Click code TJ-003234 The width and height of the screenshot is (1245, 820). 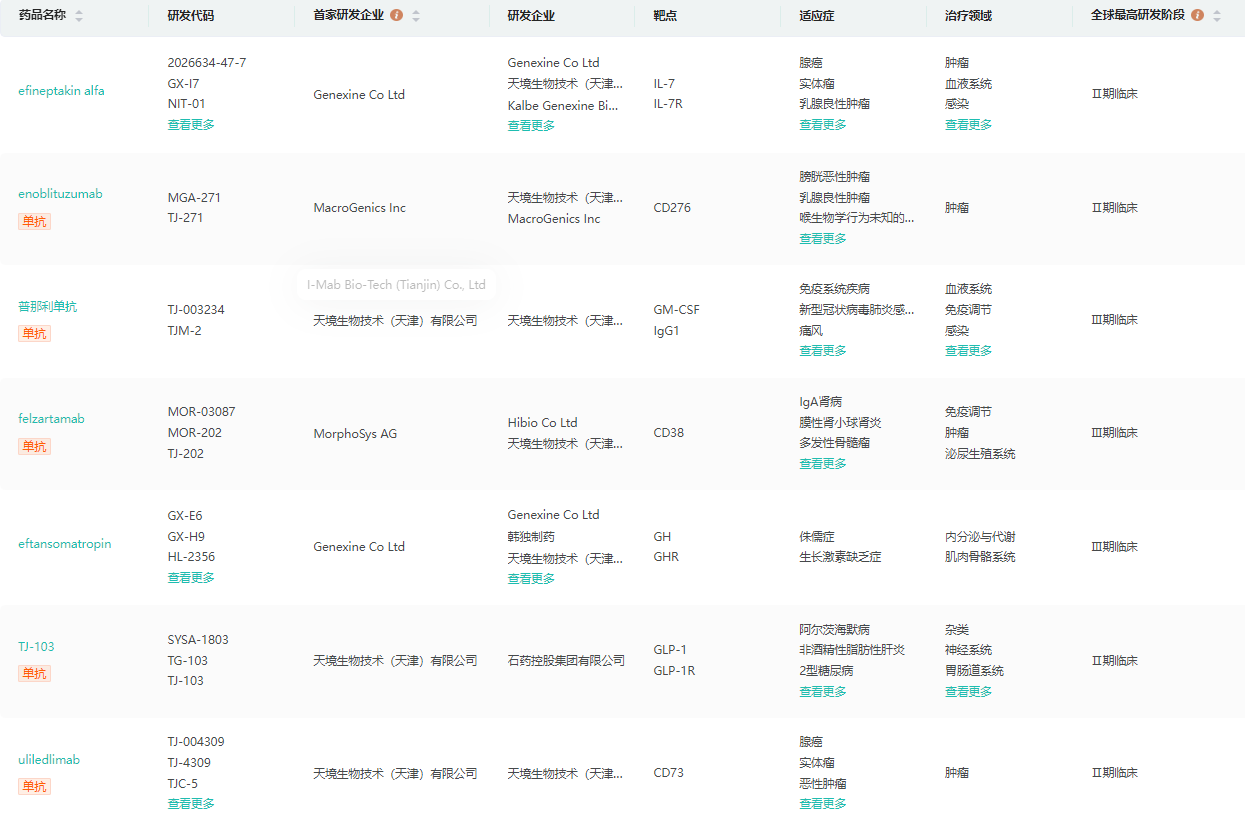196,310
